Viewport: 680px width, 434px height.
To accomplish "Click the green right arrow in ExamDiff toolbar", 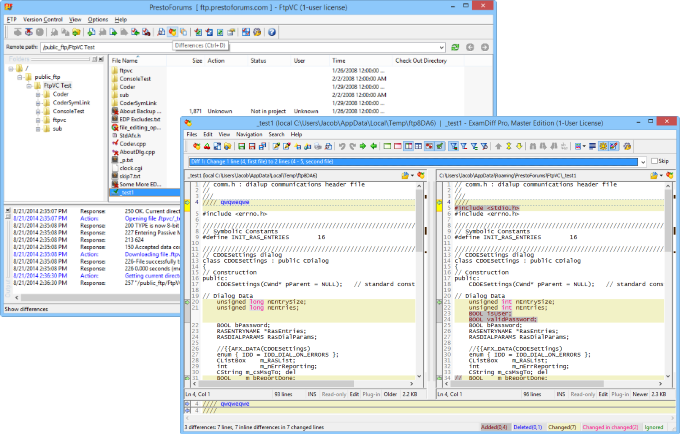I will point(363,147).
